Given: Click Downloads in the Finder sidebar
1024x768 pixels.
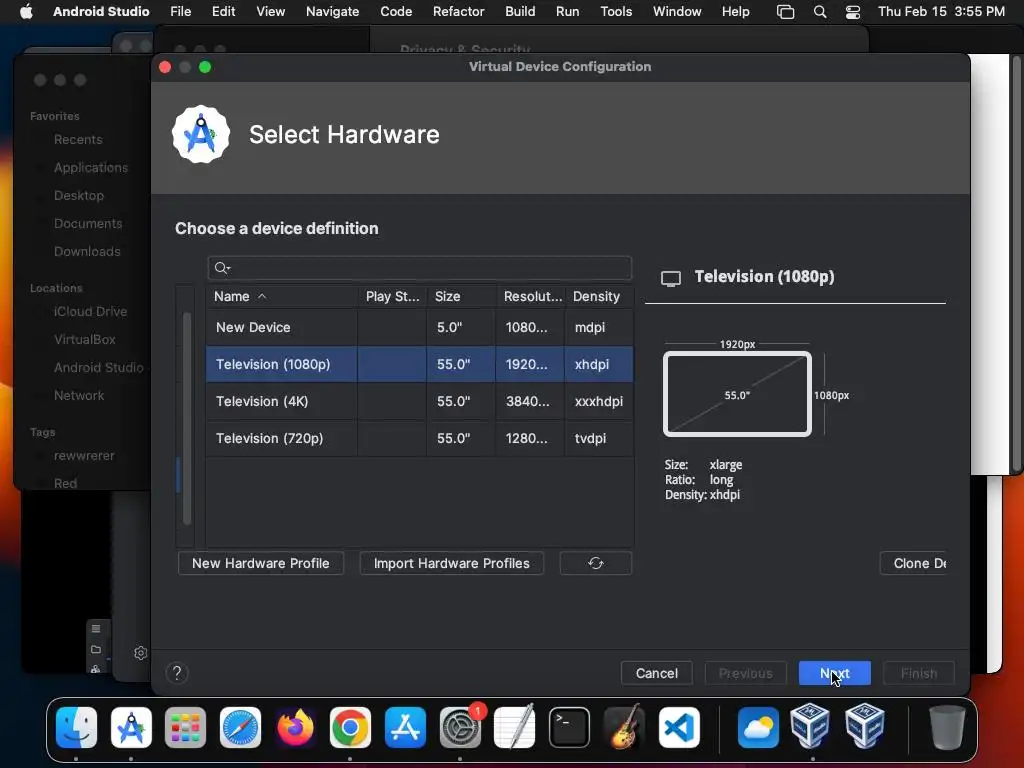Looking at the screenshot, I should 87,251.
